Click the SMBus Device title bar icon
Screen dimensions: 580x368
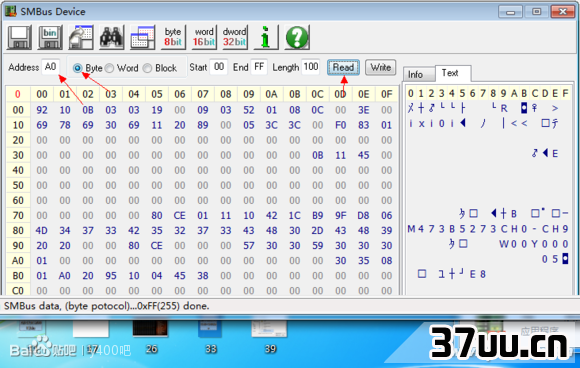10,11
